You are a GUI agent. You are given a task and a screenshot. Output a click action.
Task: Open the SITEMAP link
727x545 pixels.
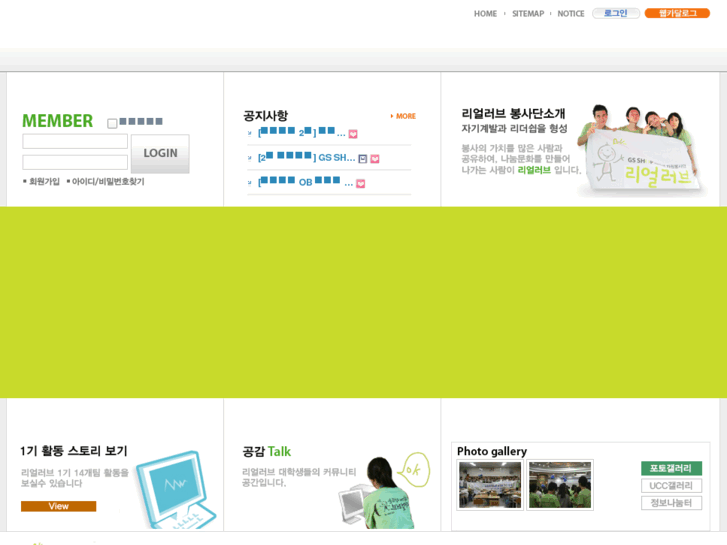coord(528,13)
